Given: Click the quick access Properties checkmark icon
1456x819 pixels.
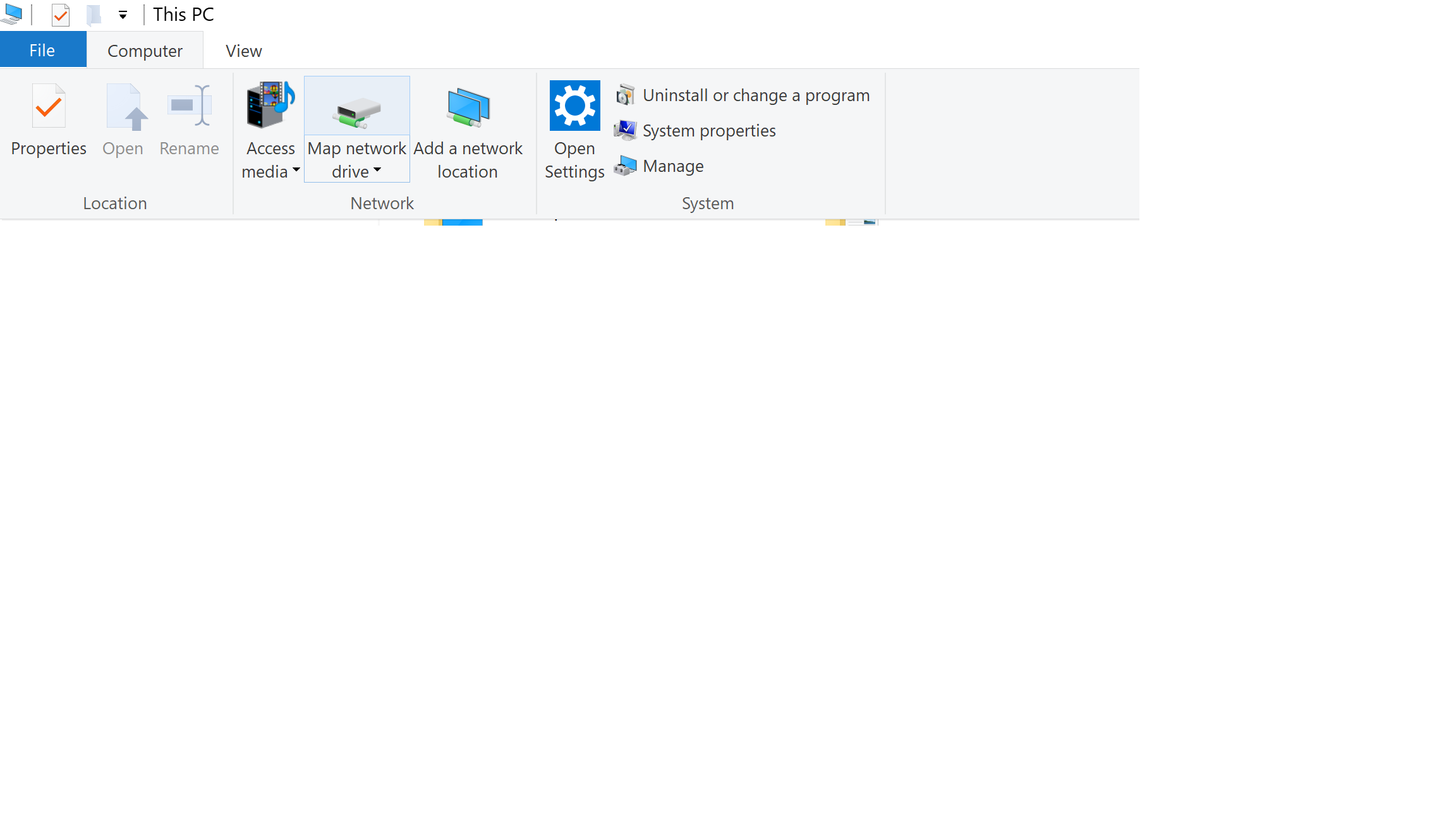Looking at the screenshot, I should [x=61, y=15].
